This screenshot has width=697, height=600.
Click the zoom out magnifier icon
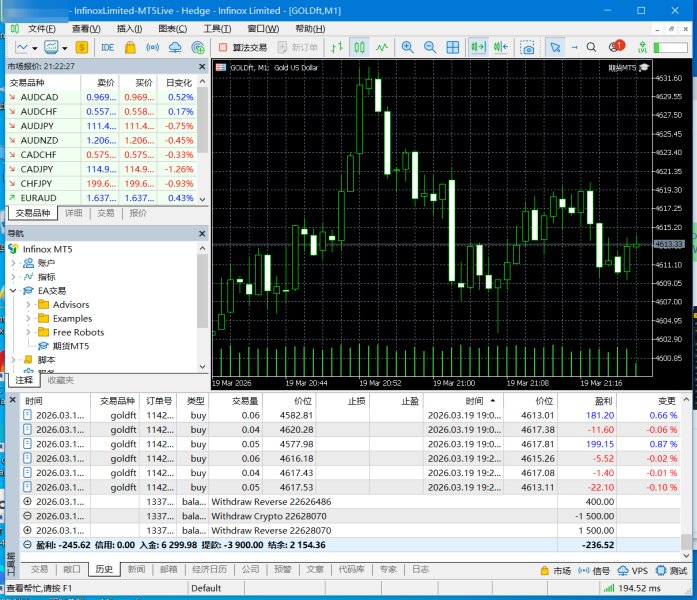430,47
